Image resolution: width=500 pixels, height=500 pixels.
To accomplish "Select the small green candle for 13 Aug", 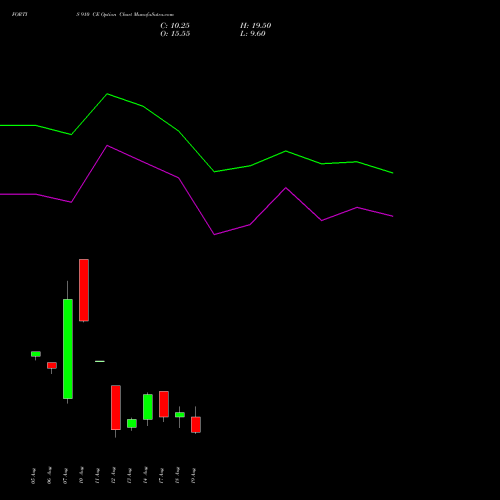I will 132,423.
